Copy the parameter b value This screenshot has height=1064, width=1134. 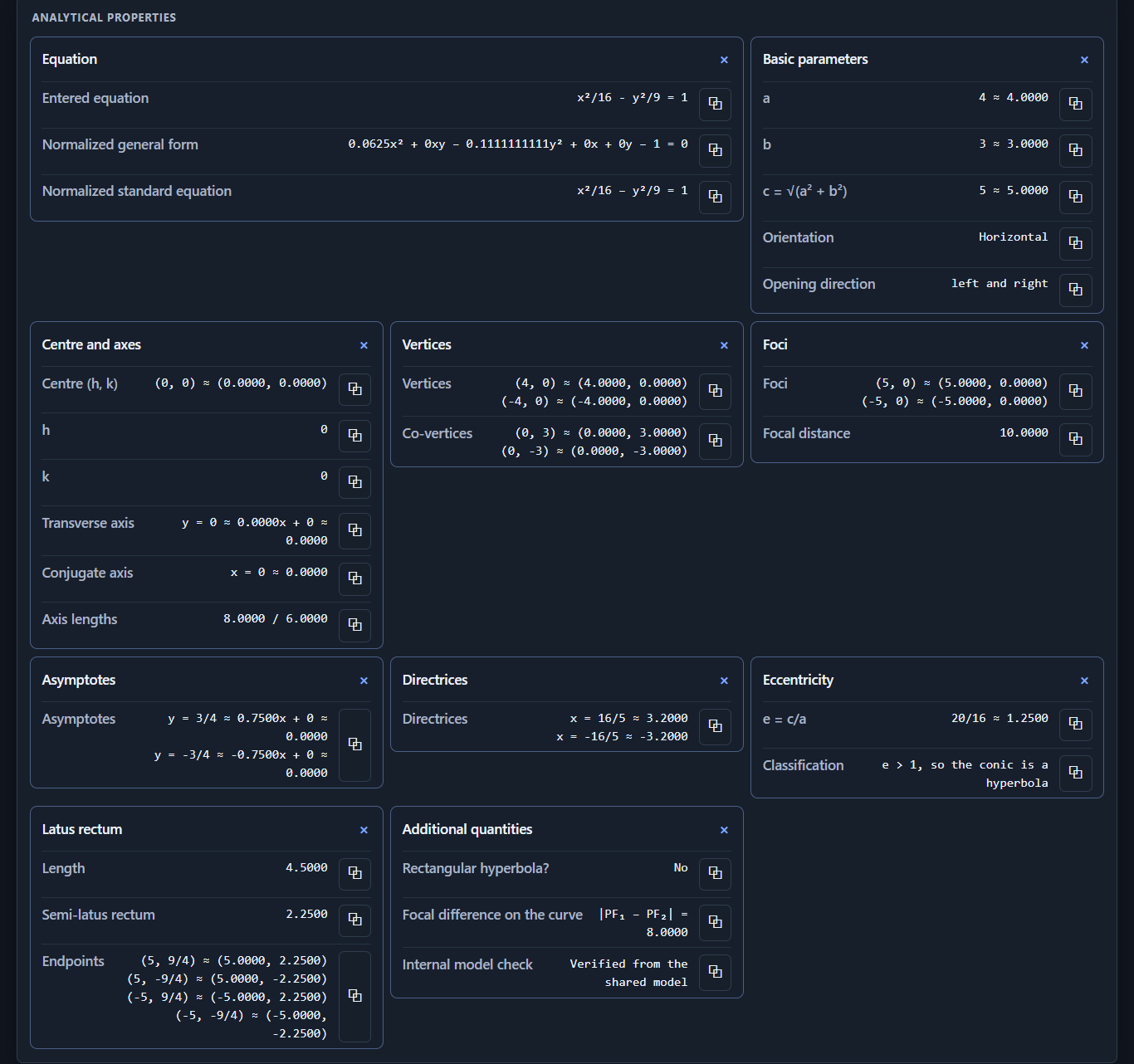tap(1075, 151)
